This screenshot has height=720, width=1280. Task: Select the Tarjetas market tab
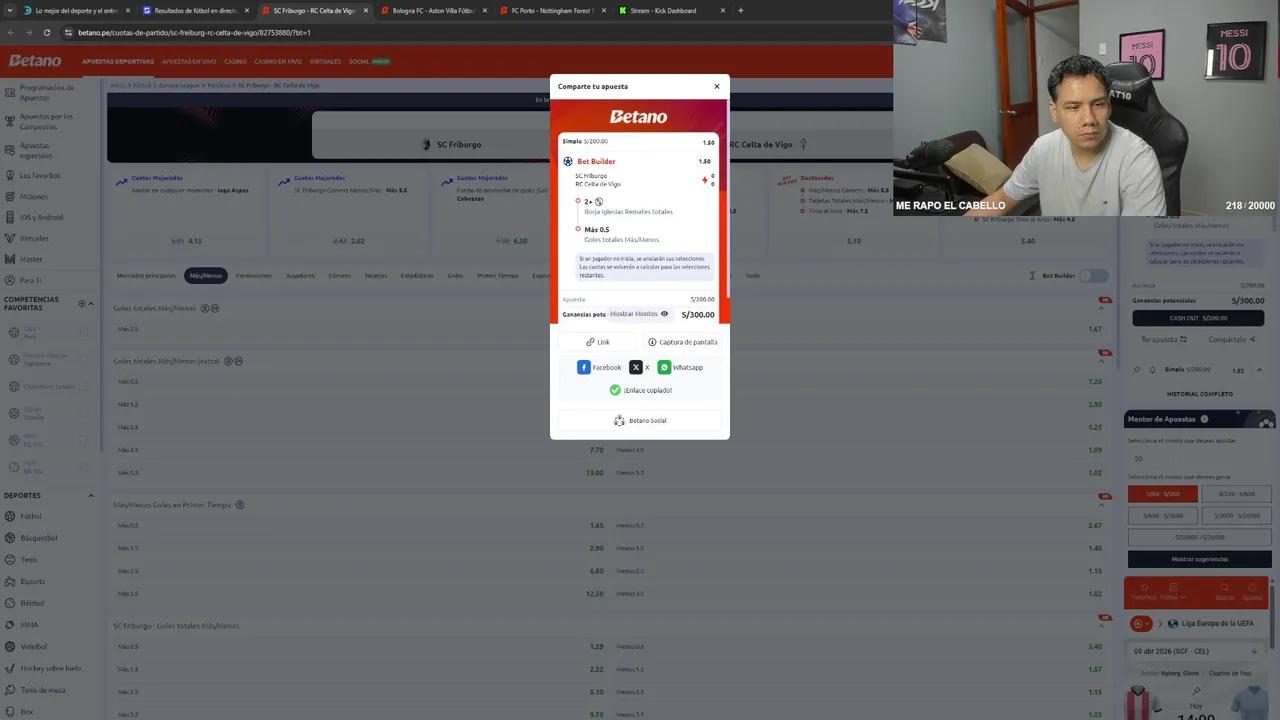(x=375, y=276)
